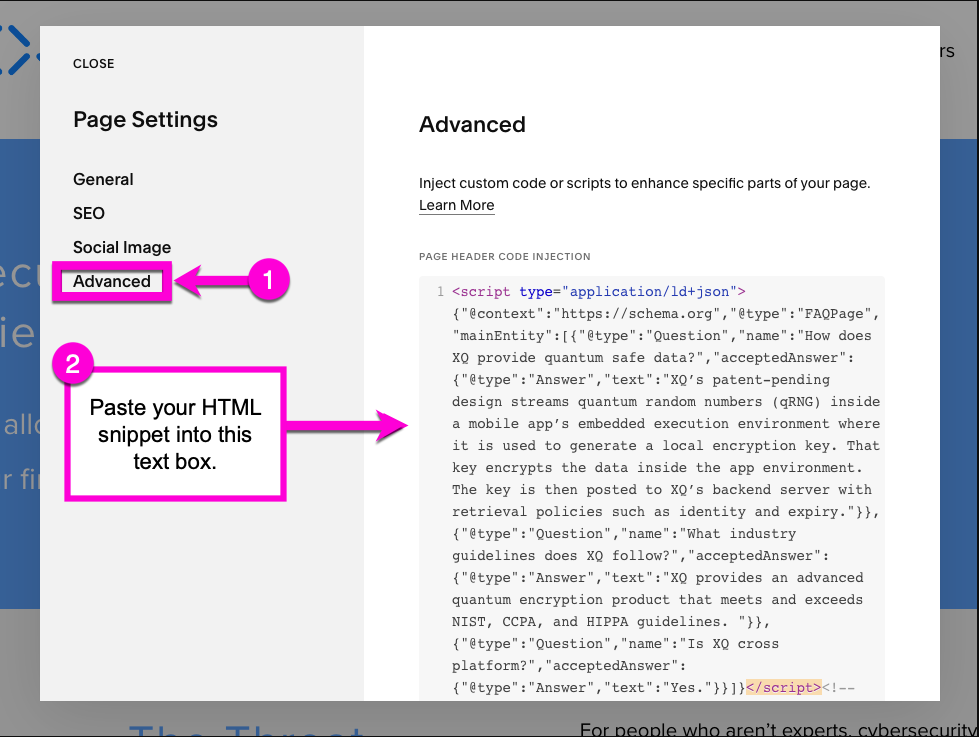Viewport: 979px width, 737px height.
Task: Click the CLOSE button in Page Settings
Action: 93,64
